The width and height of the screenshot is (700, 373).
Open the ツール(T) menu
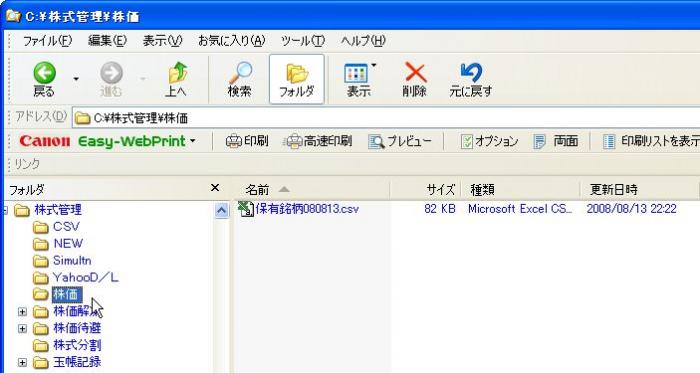tap(303, 41)
